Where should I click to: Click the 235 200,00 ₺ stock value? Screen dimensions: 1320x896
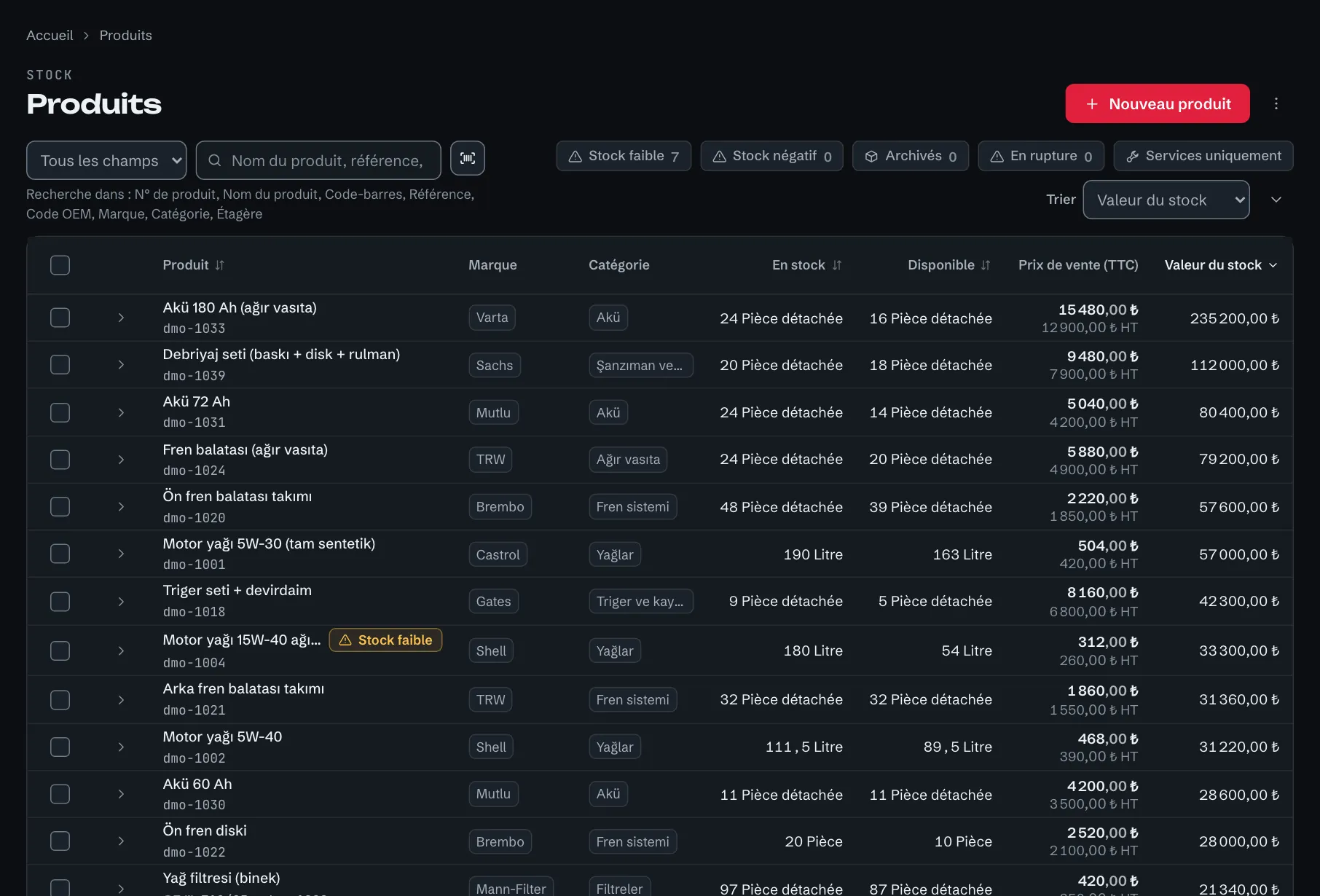click(1234, 318)
